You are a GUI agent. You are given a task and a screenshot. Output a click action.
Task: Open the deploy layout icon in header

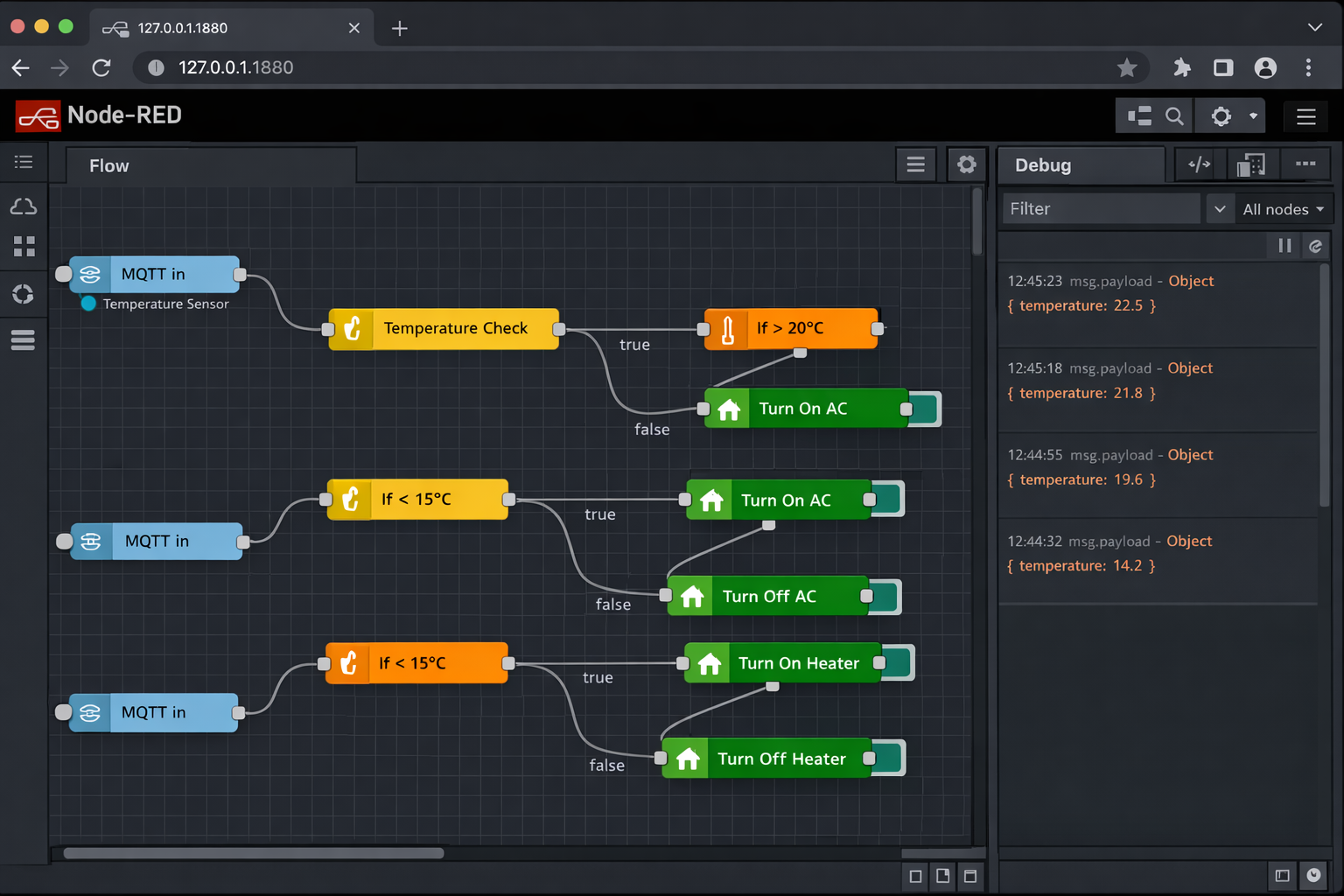click(1139, 115)
